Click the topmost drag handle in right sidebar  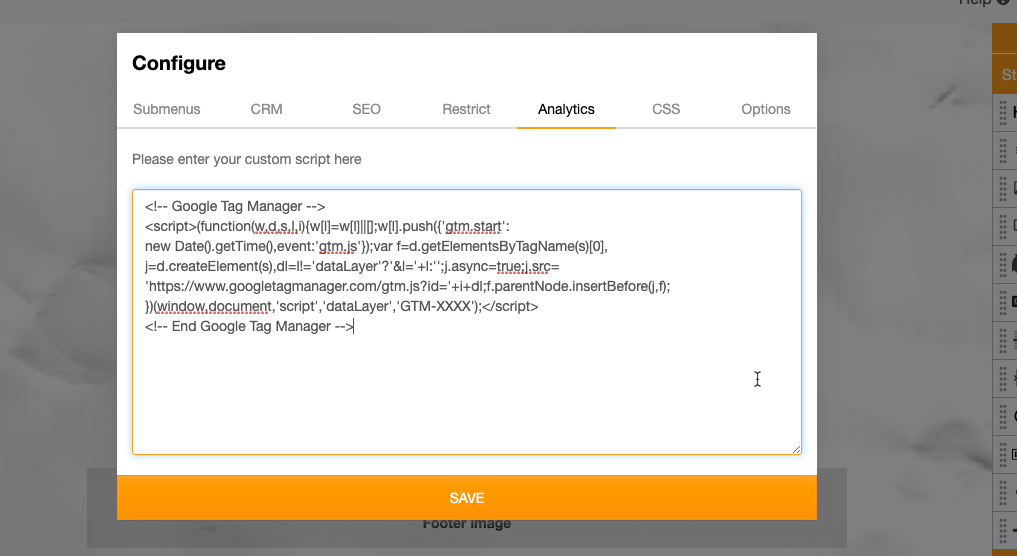click(1003, 112)
